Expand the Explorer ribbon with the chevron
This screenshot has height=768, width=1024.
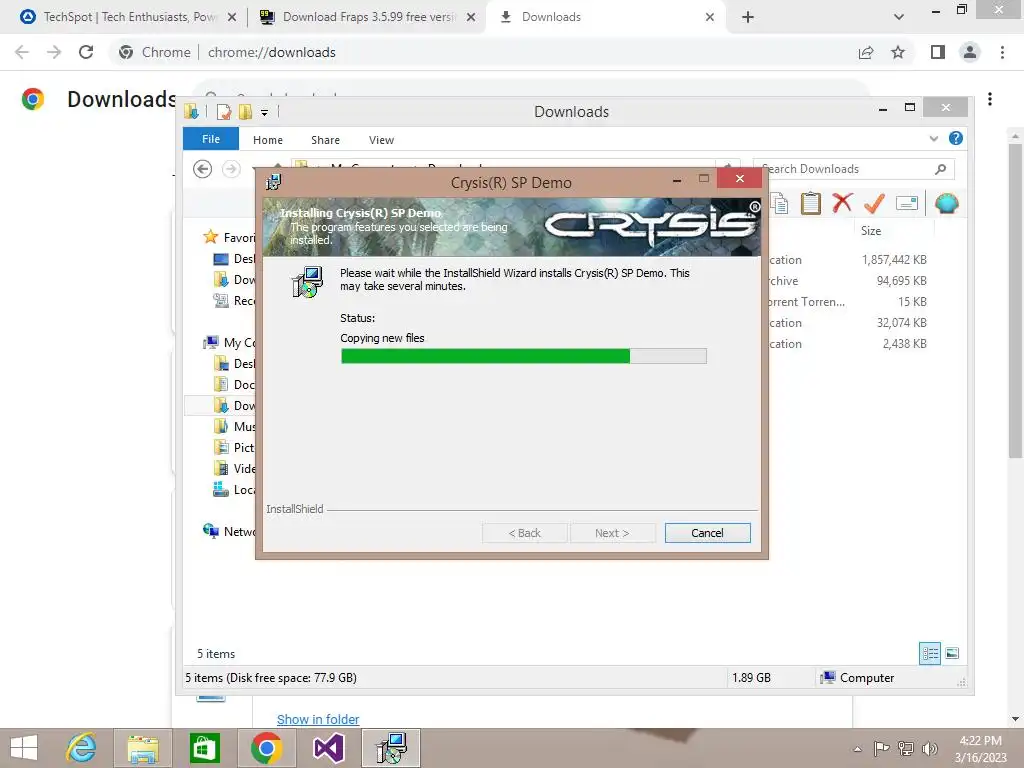click(933, 138)
